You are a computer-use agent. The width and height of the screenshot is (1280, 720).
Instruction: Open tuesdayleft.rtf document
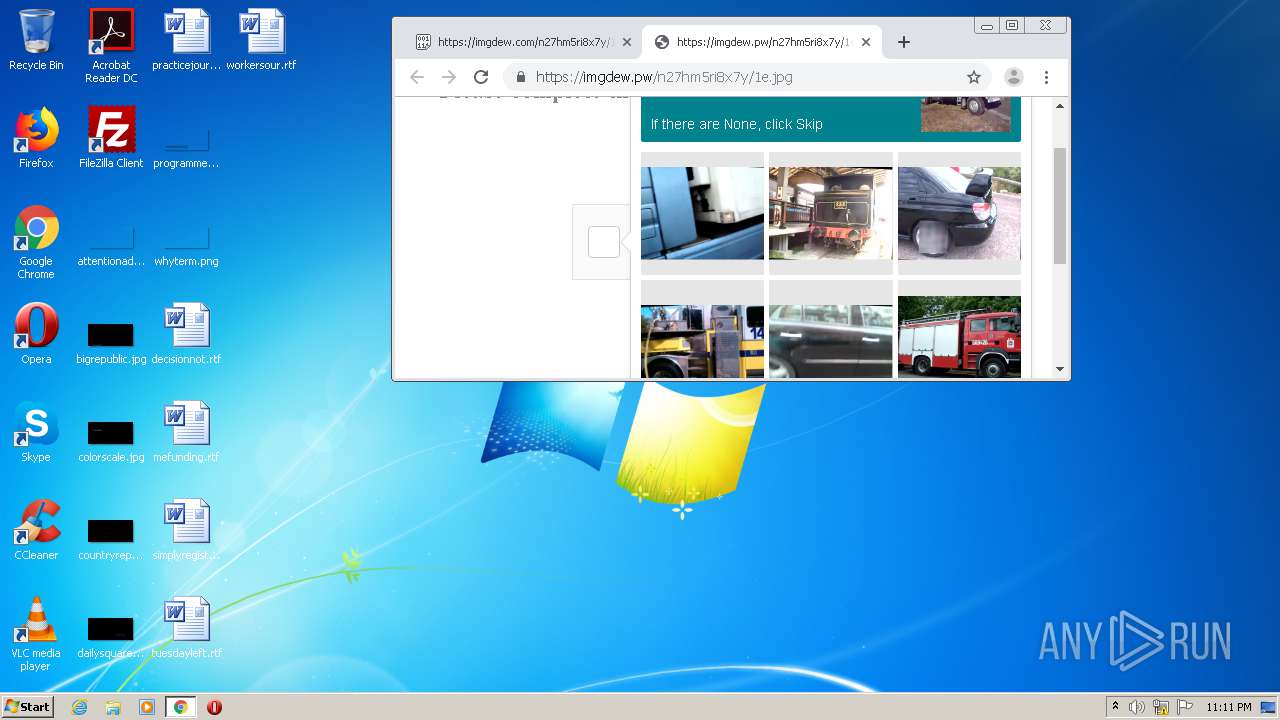[186, 628]
